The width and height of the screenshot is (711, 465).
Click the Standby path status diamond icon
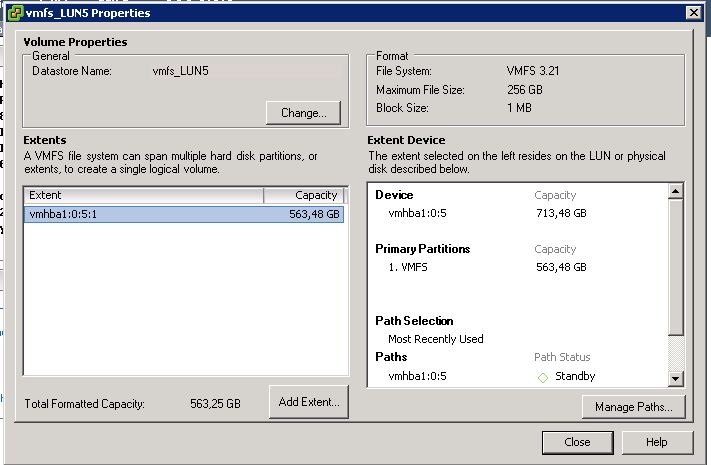[542, 377]
